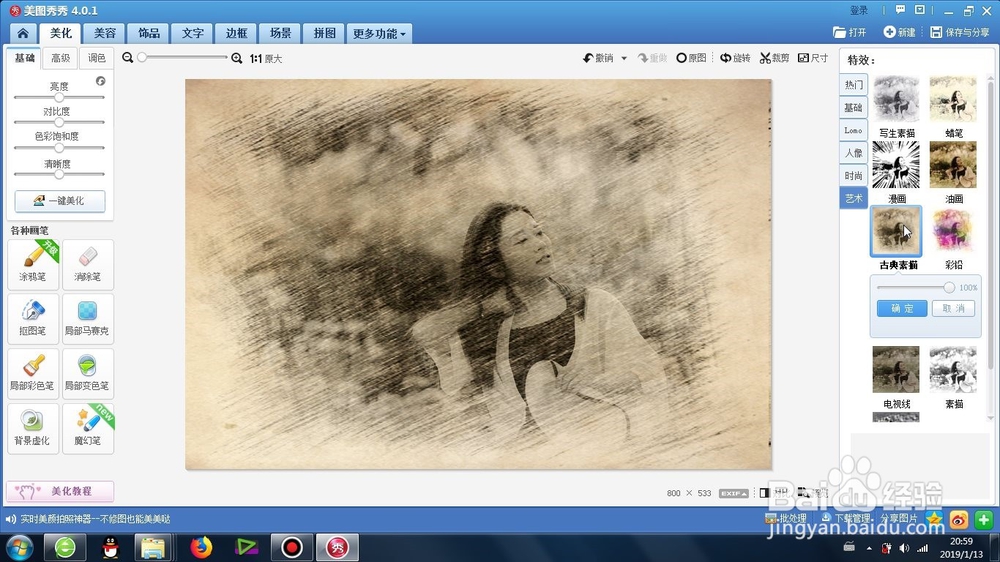Adjust the 色彩饱和度 slider handle
This screenshot has width=1000, height=562.
pyautogui.click(x=59, y=148)
